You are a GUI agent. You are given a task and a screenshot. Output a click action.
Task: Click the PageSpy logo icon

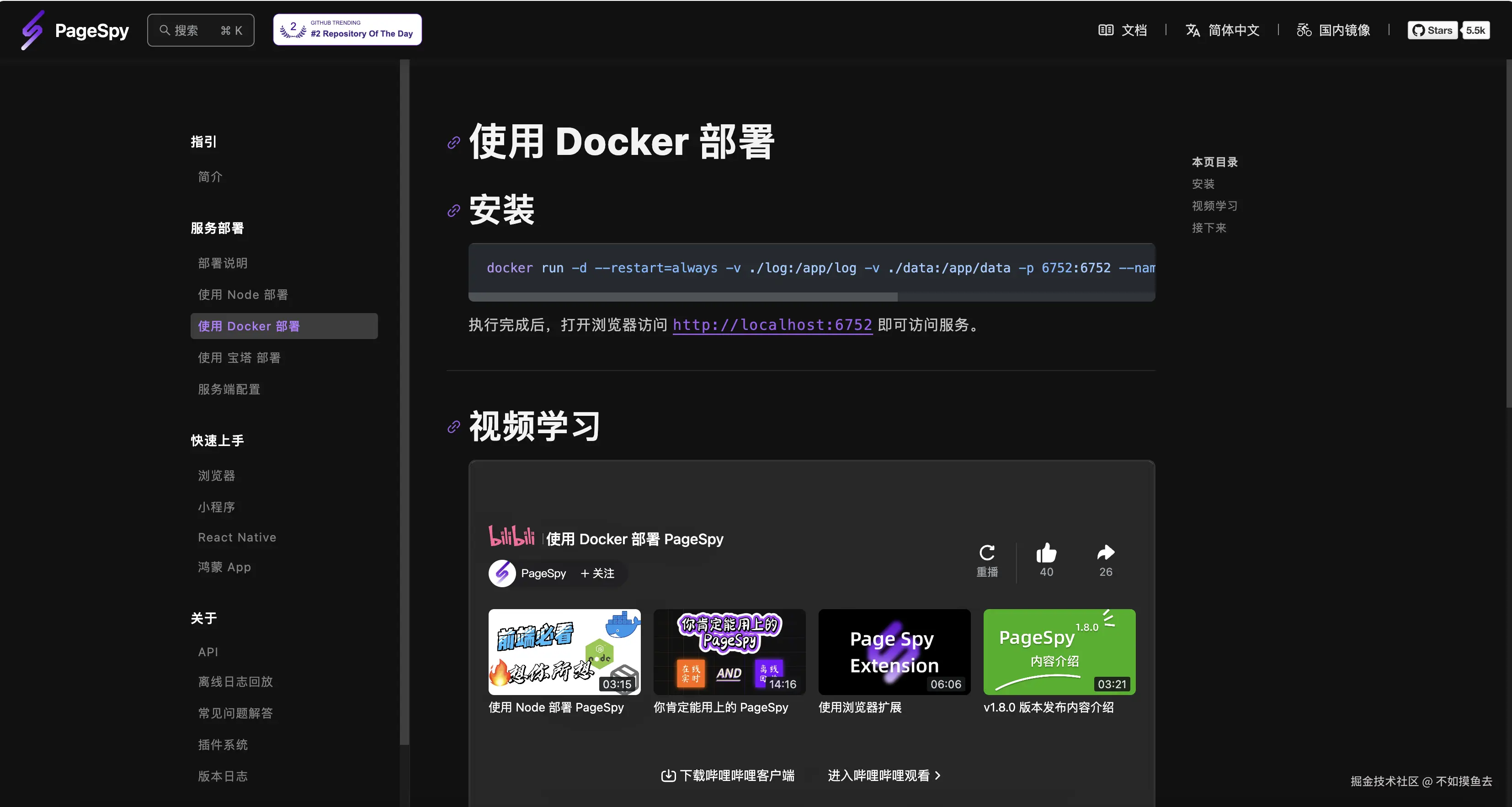[x=32, y=30]
